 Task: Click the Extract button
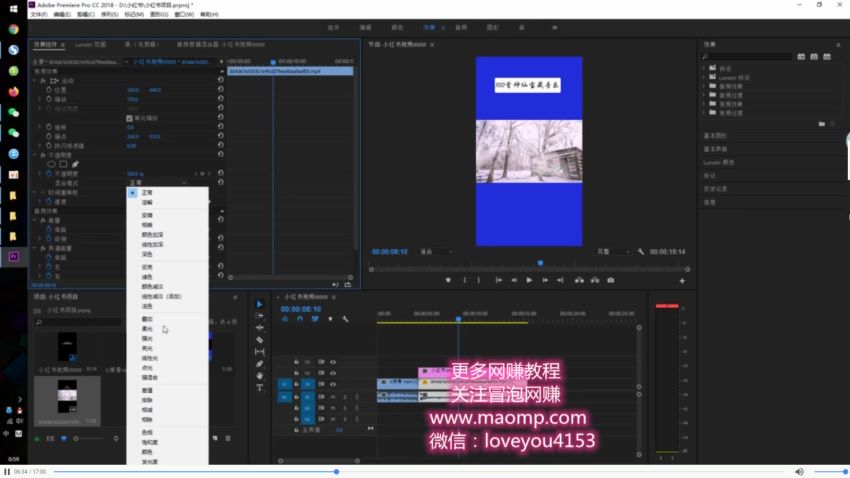click(595, 280)
